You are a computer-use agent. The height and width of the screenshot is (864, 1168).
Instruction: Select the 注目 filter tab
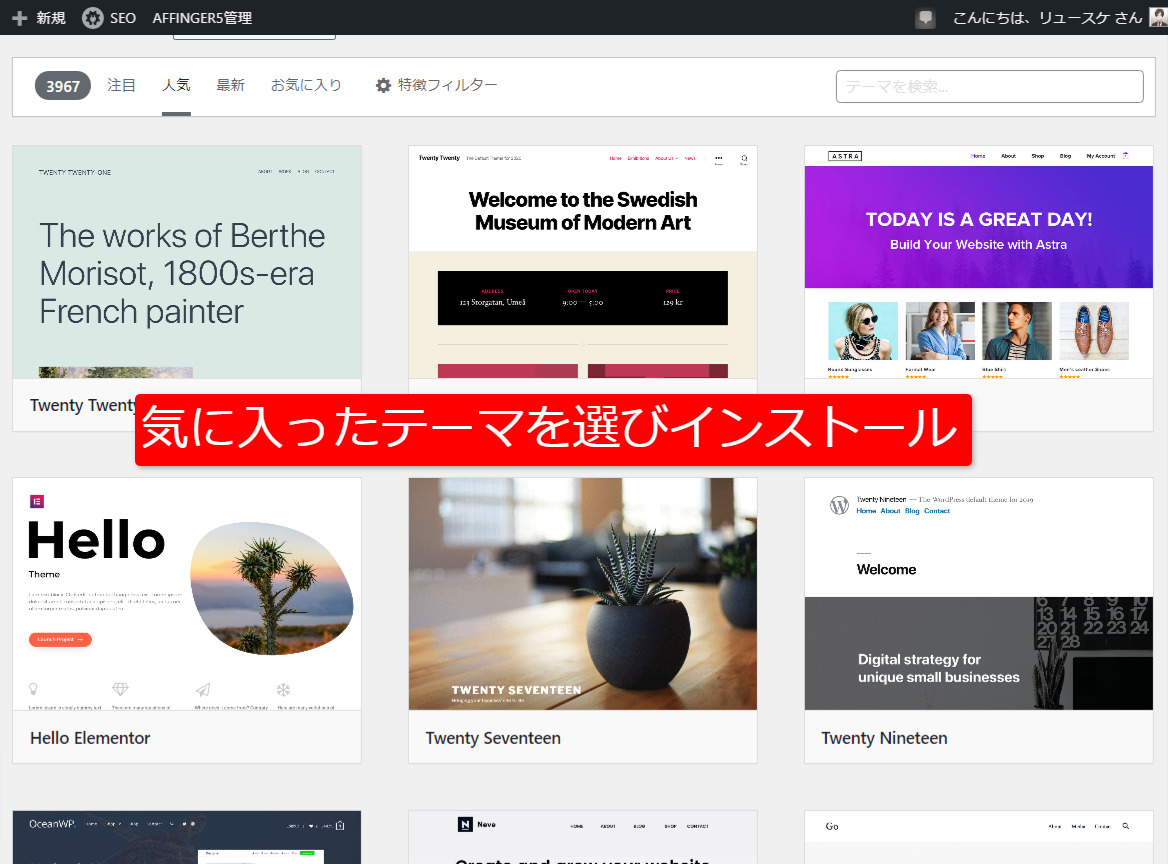tap(121, 85)
